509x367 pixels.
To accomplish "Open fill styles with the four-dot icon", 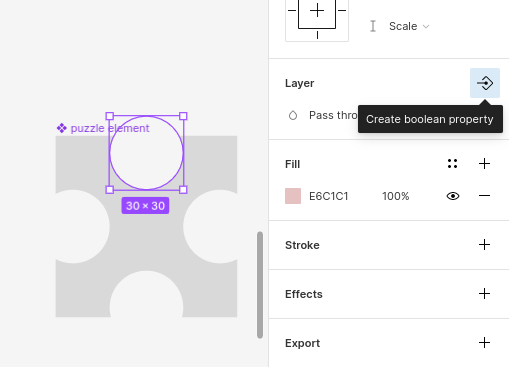I will point(452,164).
